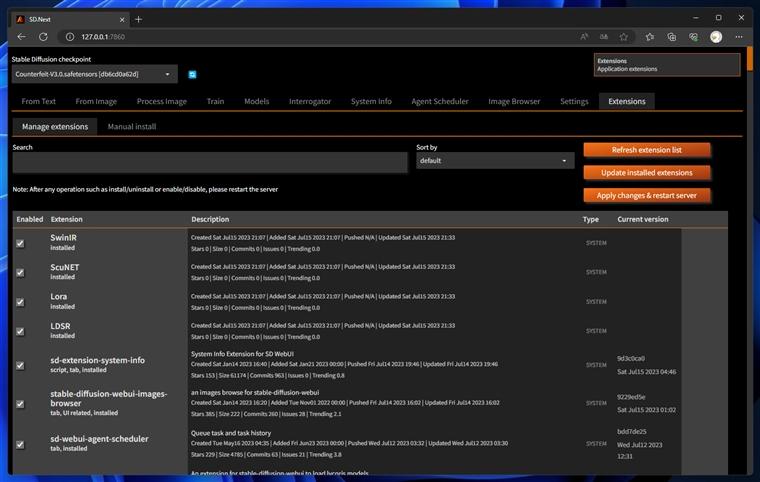Toggle stable-diffusion-webui-images-browser checkbox
Image resolution: width=760 pixels, height=482 pixels.
20,403
